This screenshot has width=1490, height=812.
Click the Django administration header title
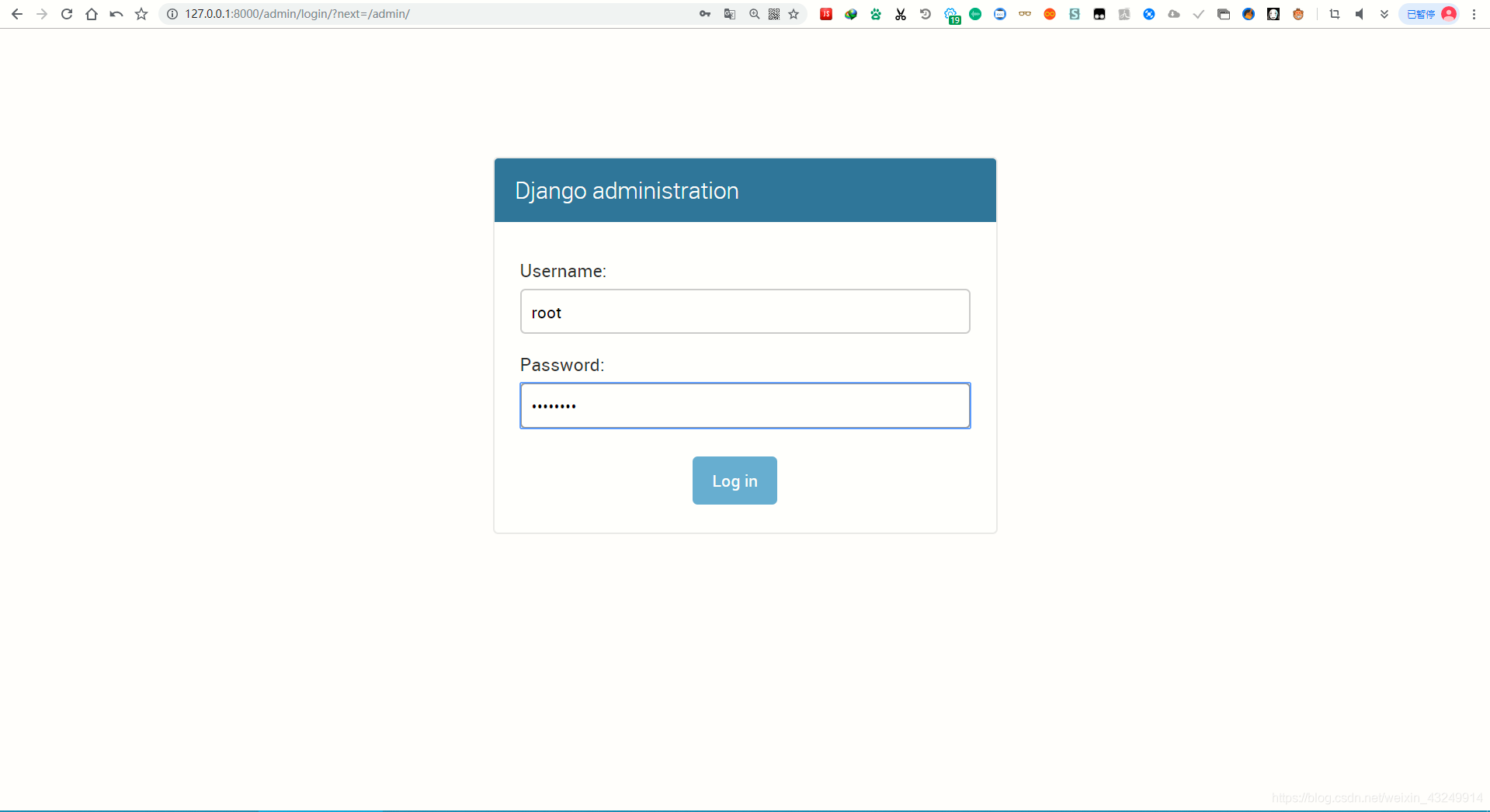(x=627, y=190)
